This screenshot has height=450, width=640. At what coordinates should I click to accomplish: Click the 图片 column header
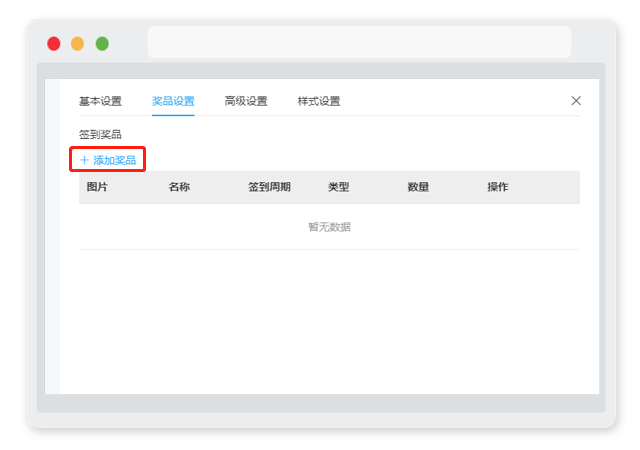pos(97,187)
